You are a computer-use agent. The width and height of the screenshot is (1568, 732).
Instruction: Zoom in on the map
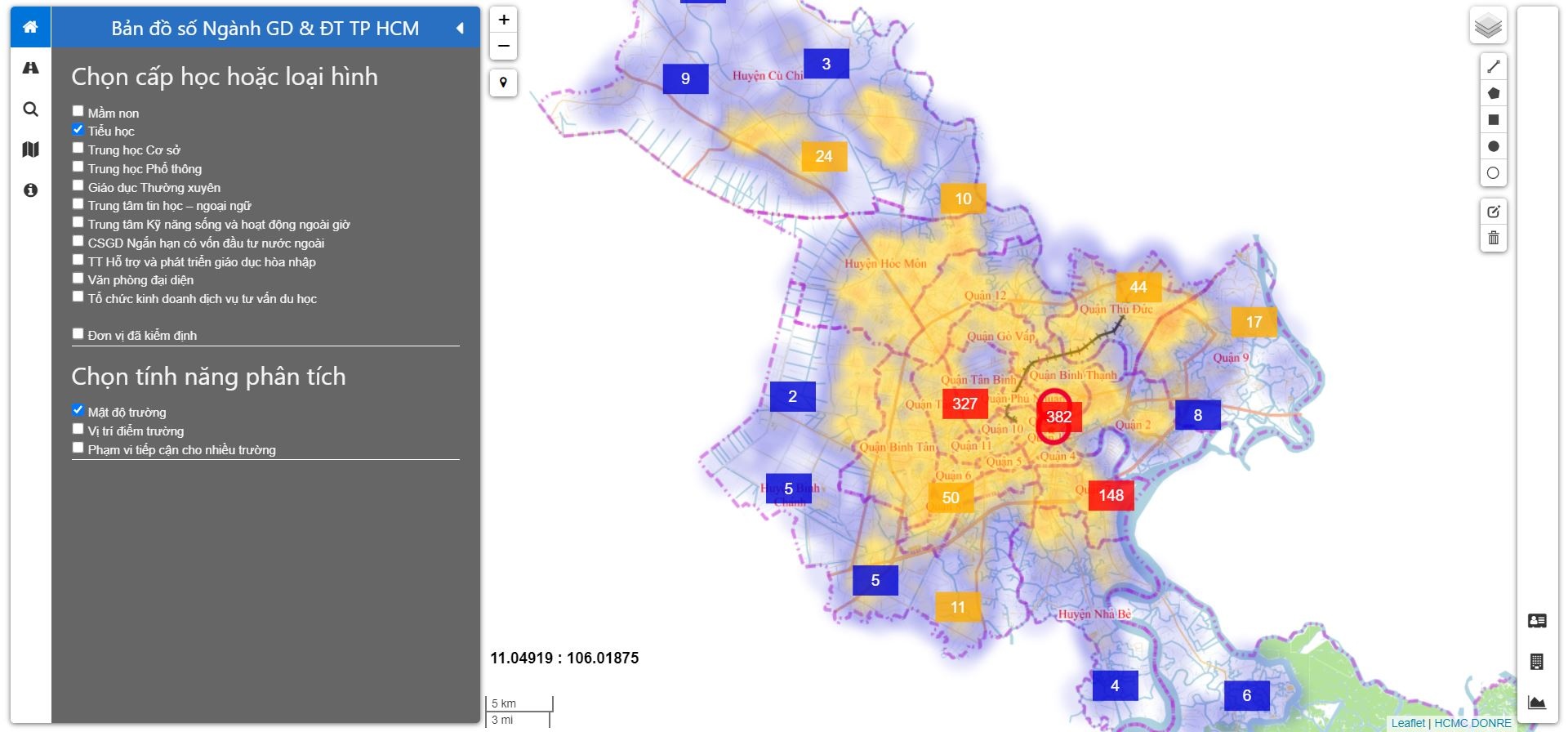coord(504,20)
